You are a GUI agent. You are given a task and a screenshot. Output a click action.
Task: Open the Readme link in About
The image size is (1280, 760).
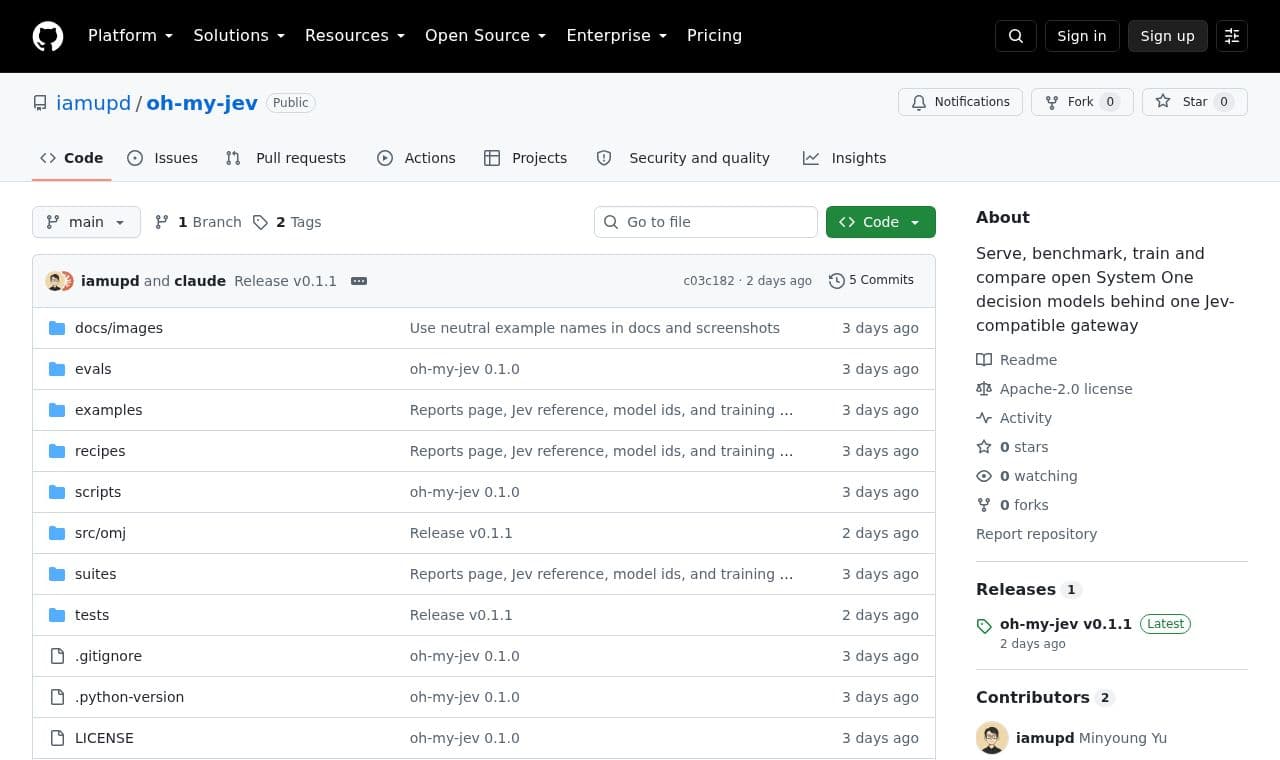(1017, 360)
